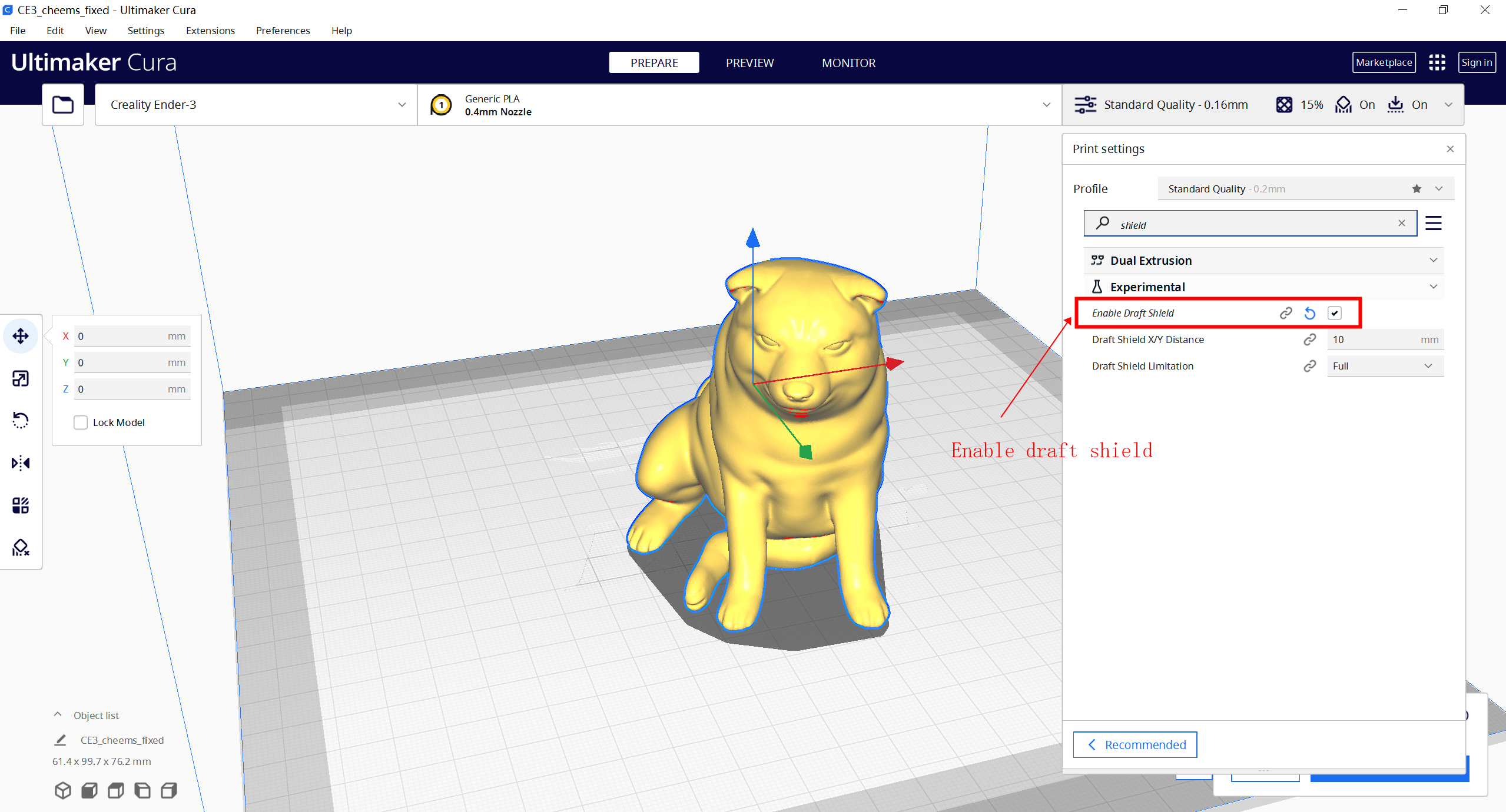Edit Draft Shield X/Y Distance value
Screen dimensions: 1506x812
click(x=1385, y=340)
